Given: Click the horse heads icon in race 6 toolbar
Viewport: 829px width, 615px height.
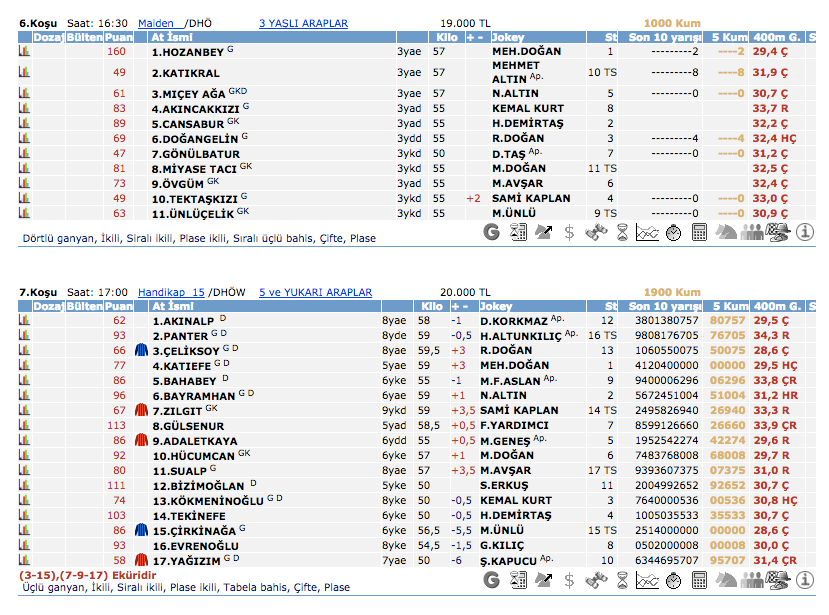Looking at the screenshot, I should 728,232.
